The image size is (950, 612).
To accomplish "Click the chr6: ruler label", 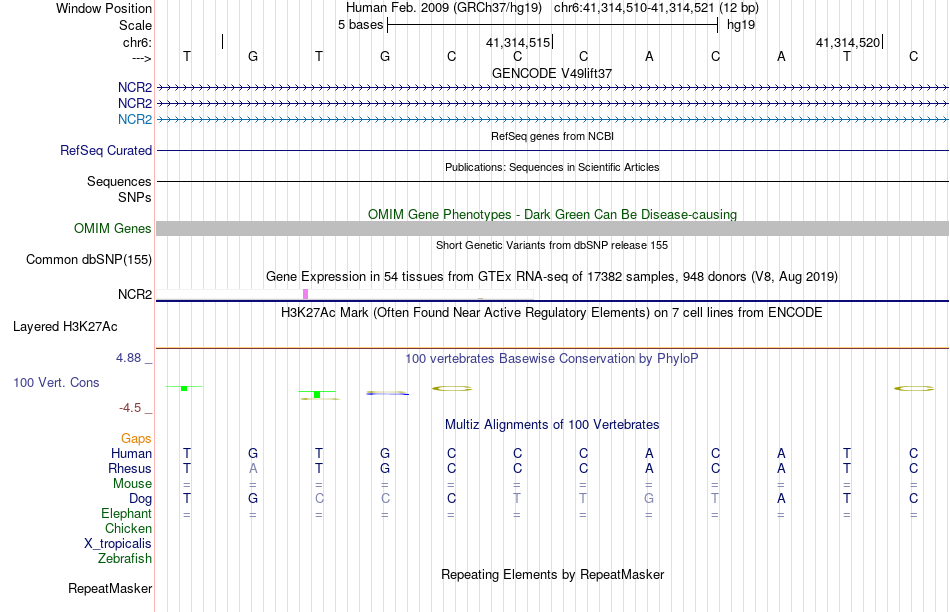I will [138, 42].
